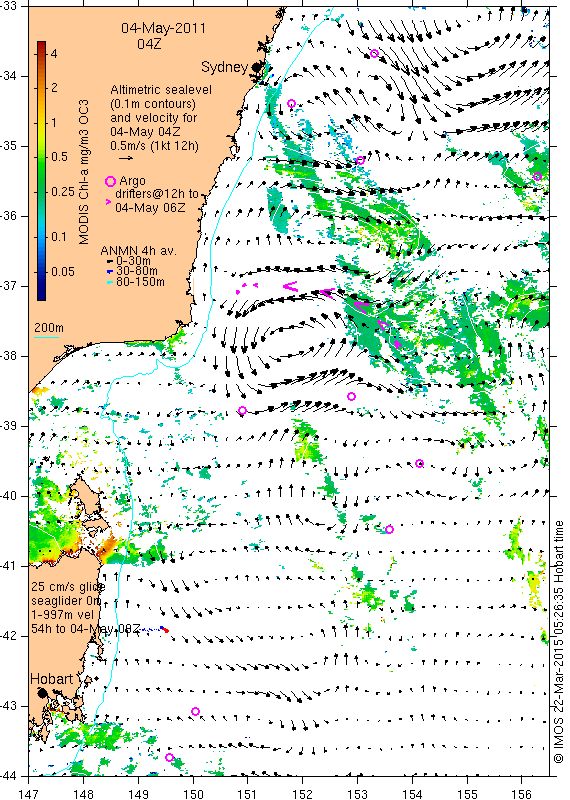This screenshot has height=800, width=570.
Task: Click the '-44' latitude axis label
Action: [x=9, y=776]
